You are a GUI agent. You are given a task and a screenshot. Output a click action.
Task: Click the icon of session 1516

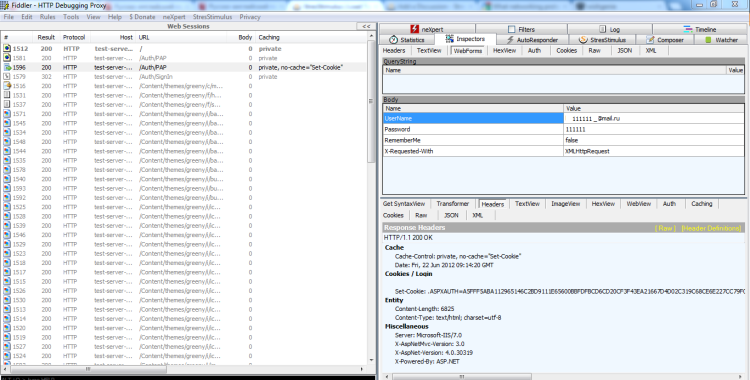(7, 86)
